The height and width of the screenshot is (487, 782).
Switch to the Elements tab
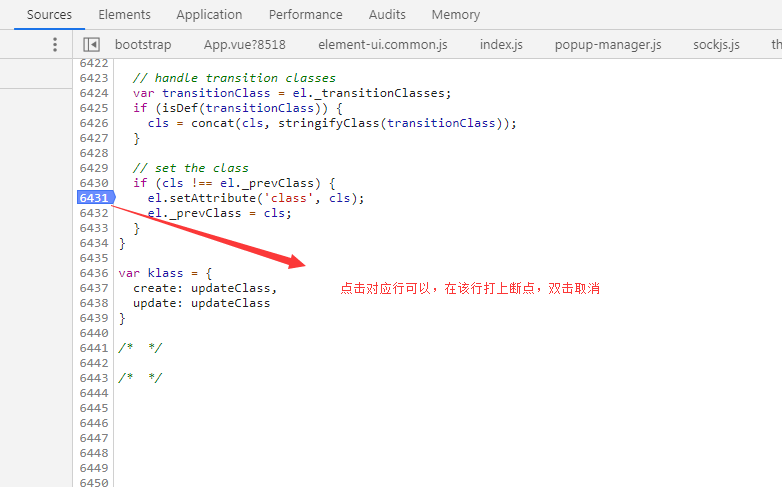point(124,14)
